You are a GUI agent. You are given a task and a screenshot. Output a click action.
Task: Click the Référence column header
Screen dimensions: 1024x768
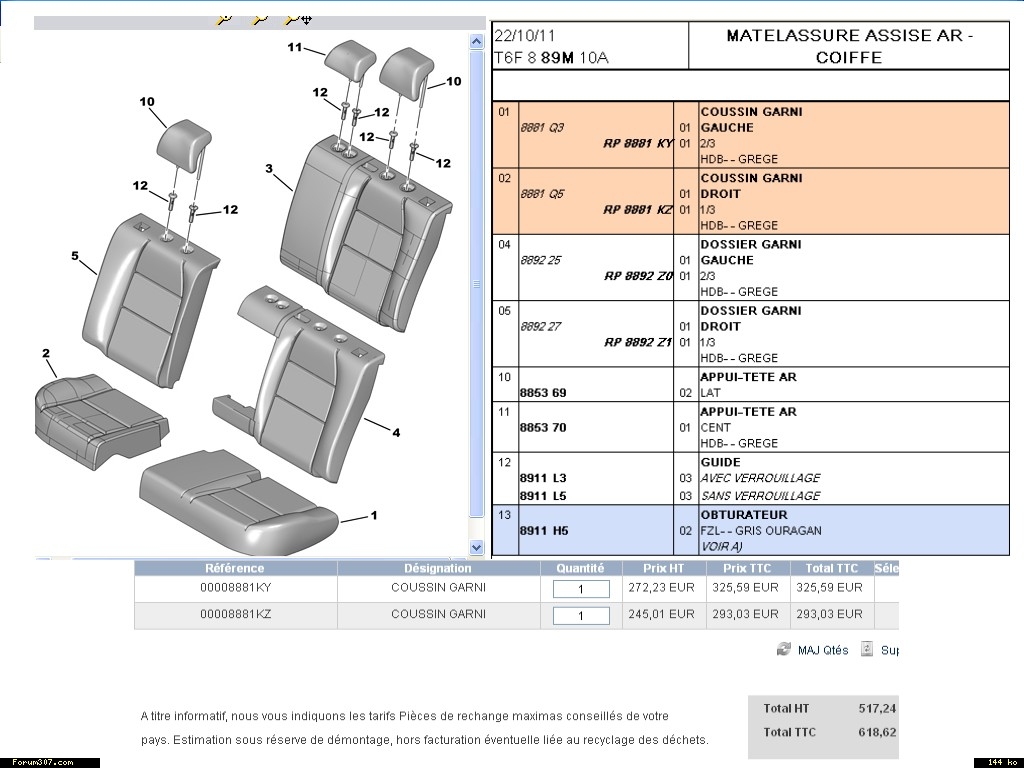235,568
